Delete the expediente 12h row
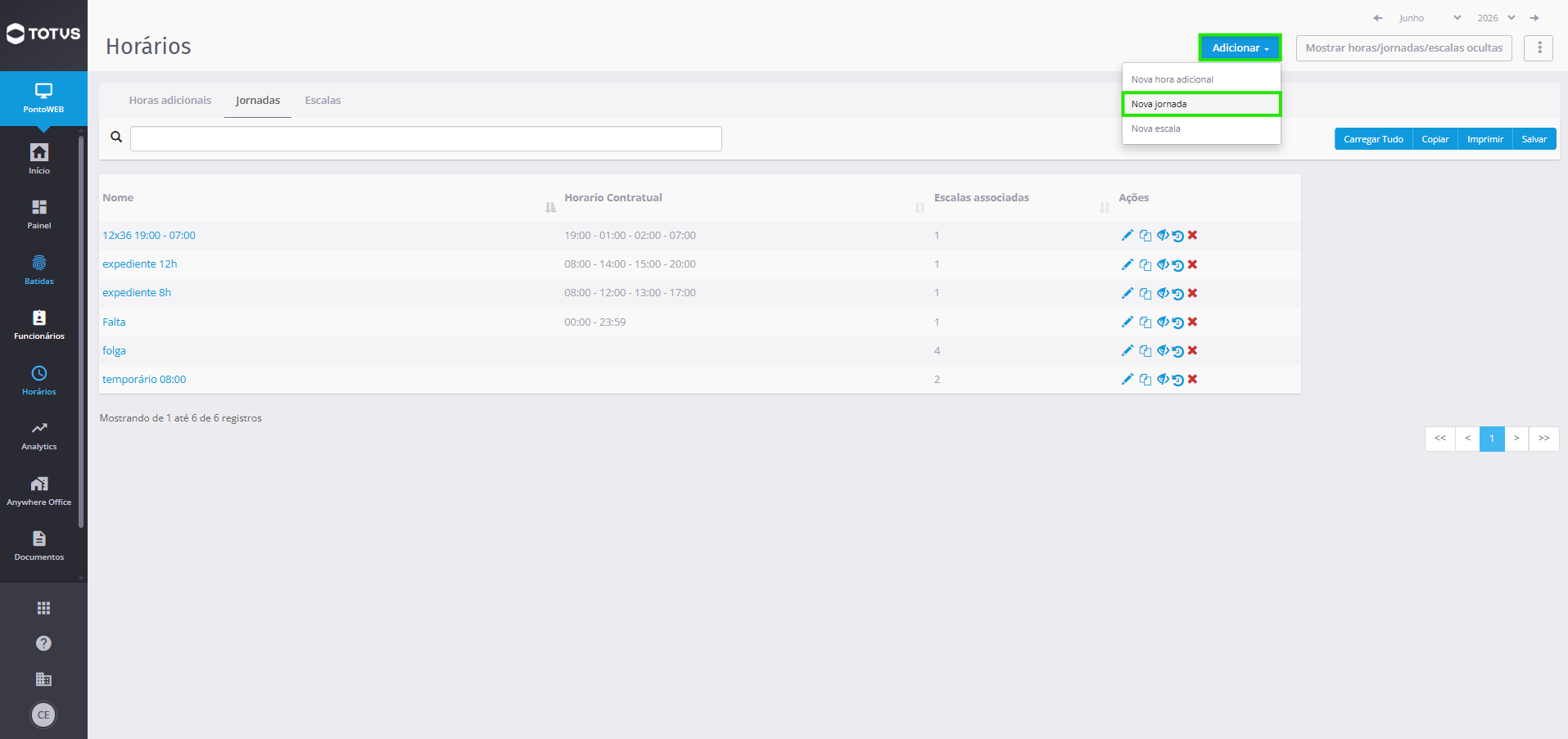 click(x=1193, y=264)
